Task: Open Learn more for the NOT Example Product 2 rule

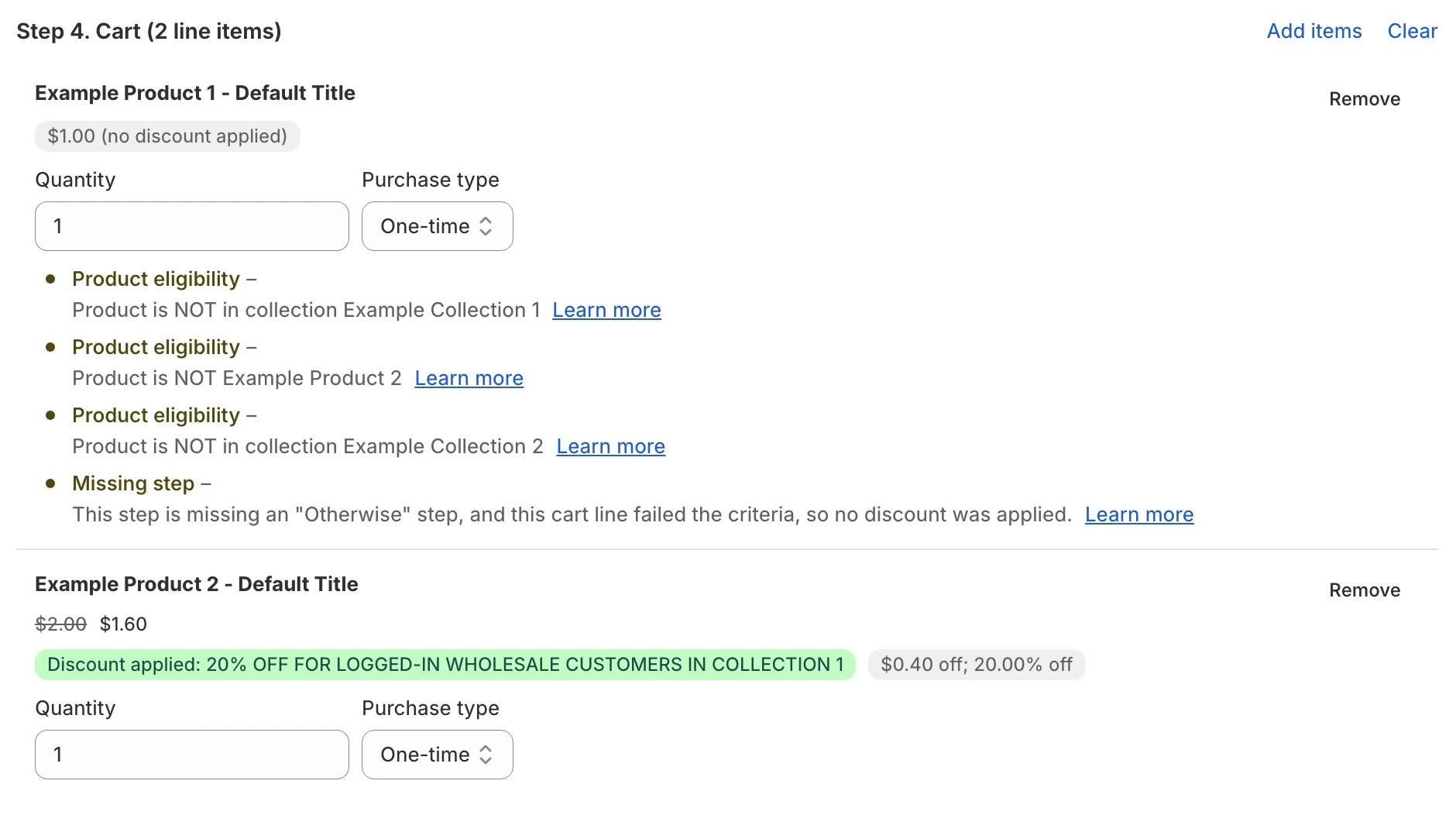Action: click(469, 378)
